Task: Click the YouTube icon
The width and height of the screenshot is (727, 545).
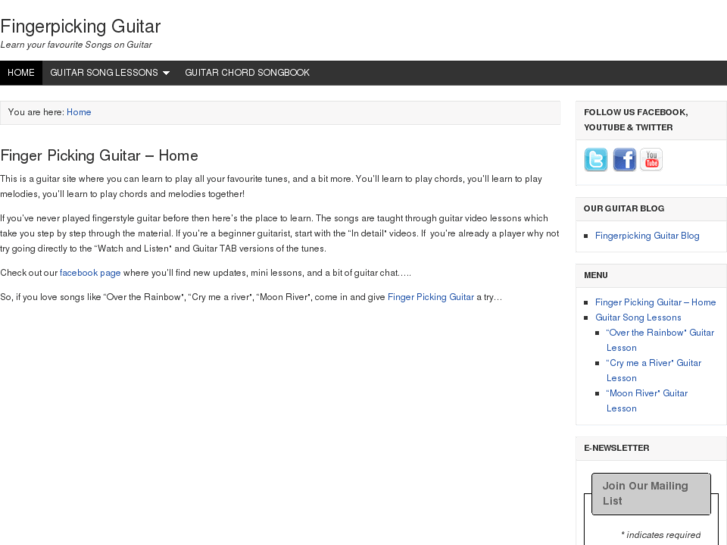Action: pyautogui.click(x=651, y=160)
